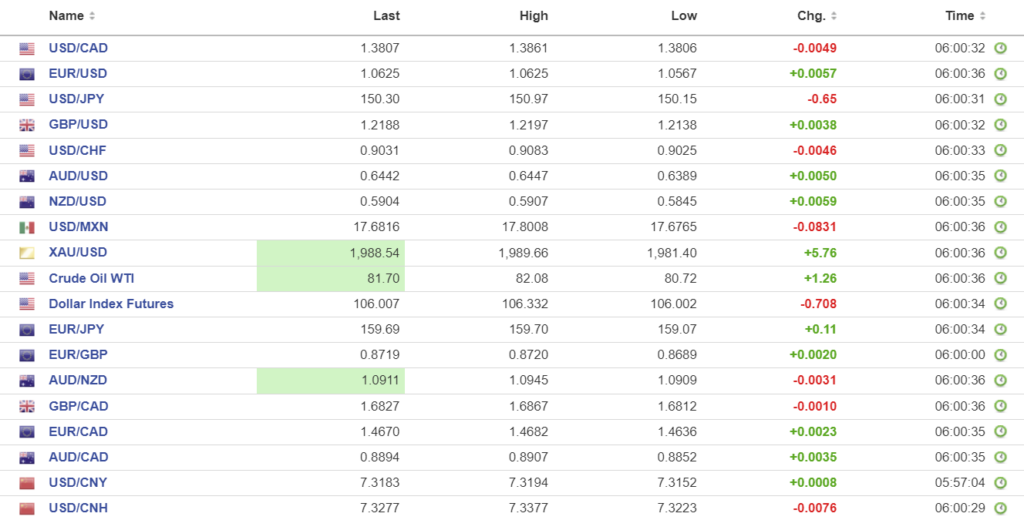Open the Crude Oil WTI link
The height and width of the screenshot is (520, 1024).
click(x=90, y=278)
